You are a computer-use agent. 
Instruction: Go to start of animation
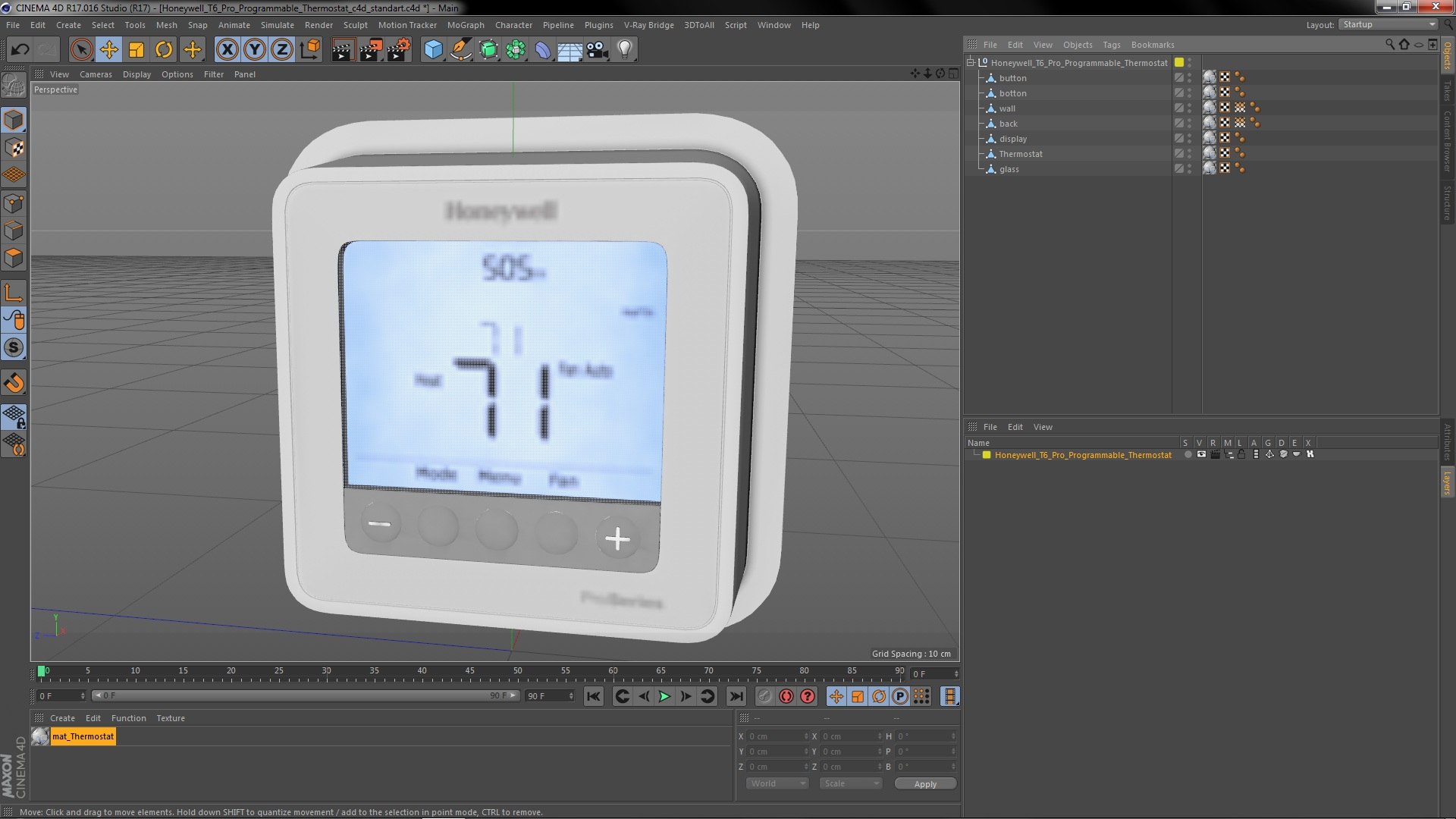point(594,696)
